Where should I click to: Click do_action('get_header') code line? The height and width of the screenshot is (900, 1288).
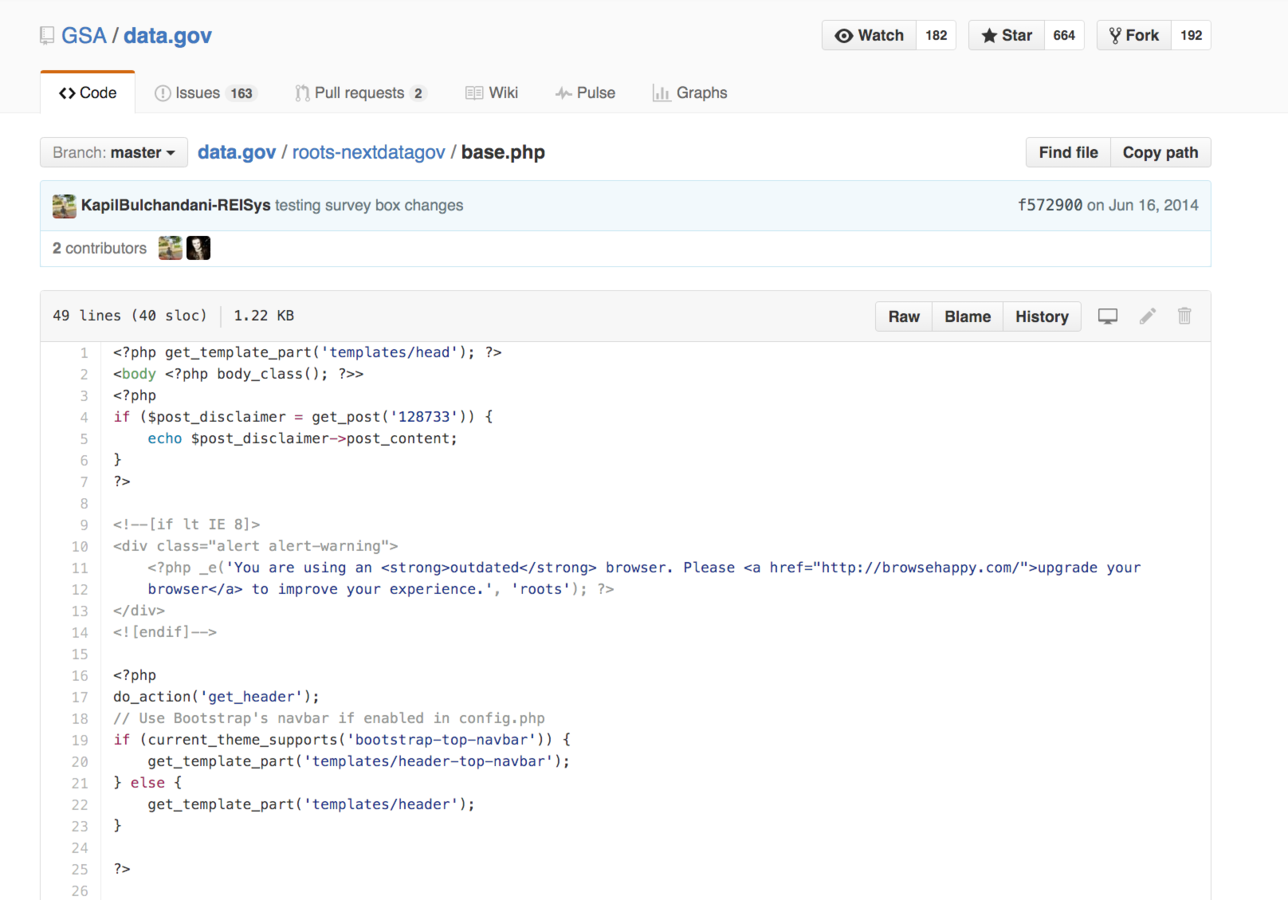click(x=216, y=697)
